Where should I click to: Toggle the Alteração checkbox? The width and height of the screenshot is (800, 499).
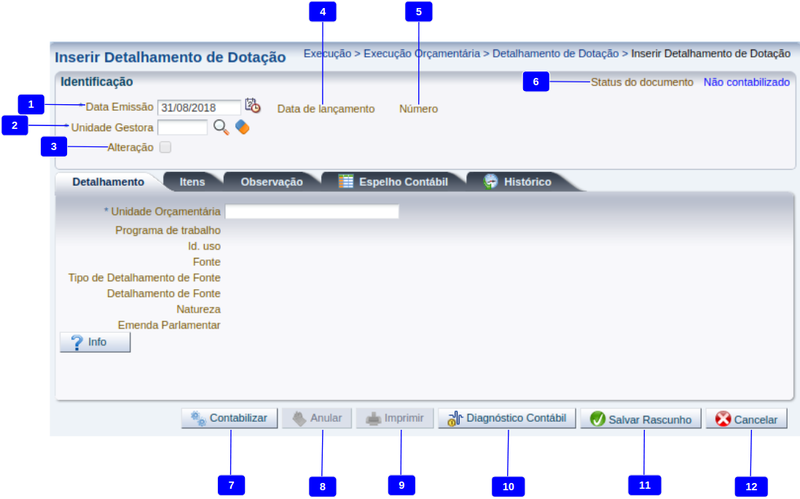pyautogui.click(x=165, y=148)
